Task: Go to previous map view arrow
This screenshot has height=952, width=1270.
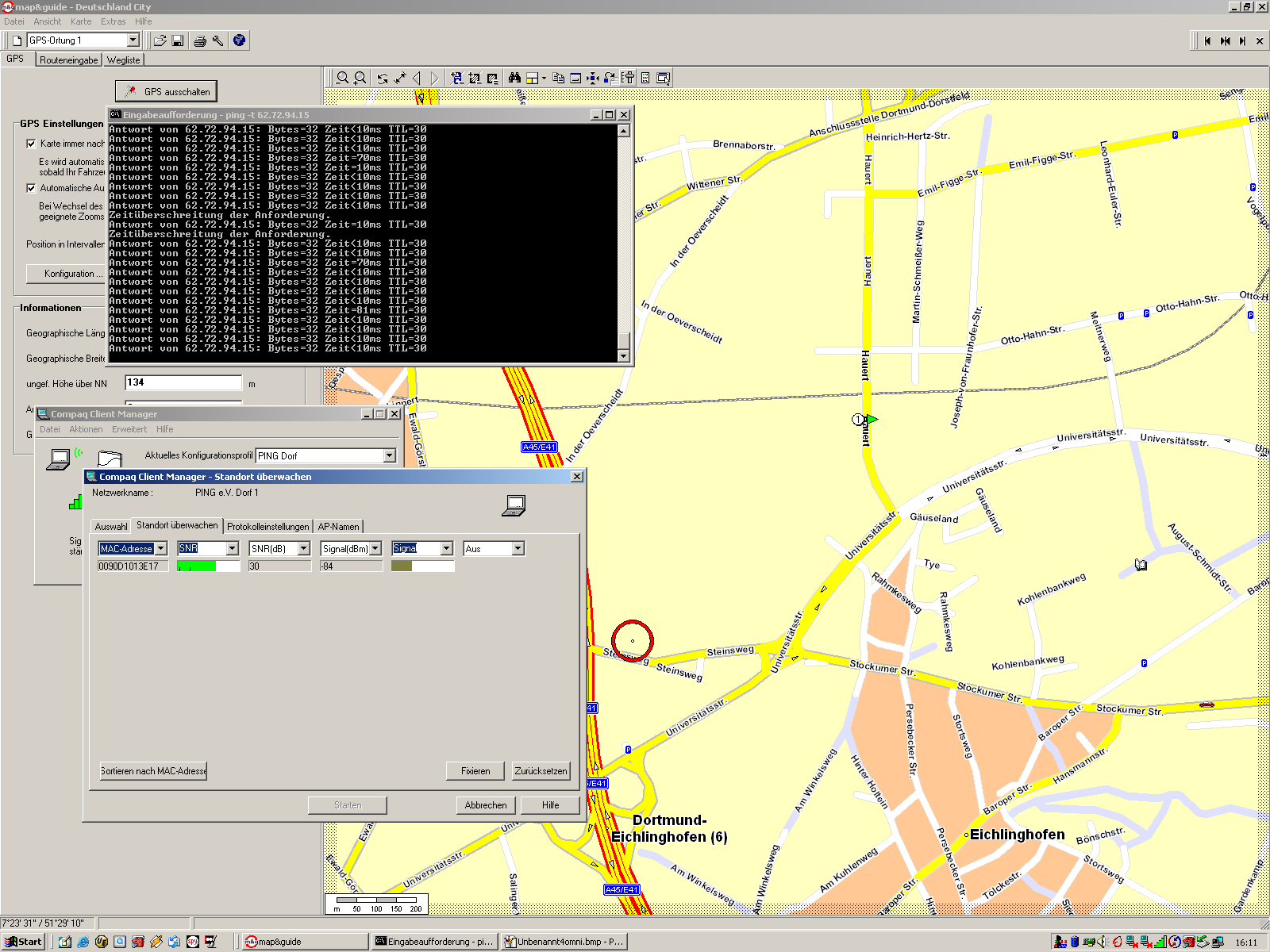Action: [418, 78]
